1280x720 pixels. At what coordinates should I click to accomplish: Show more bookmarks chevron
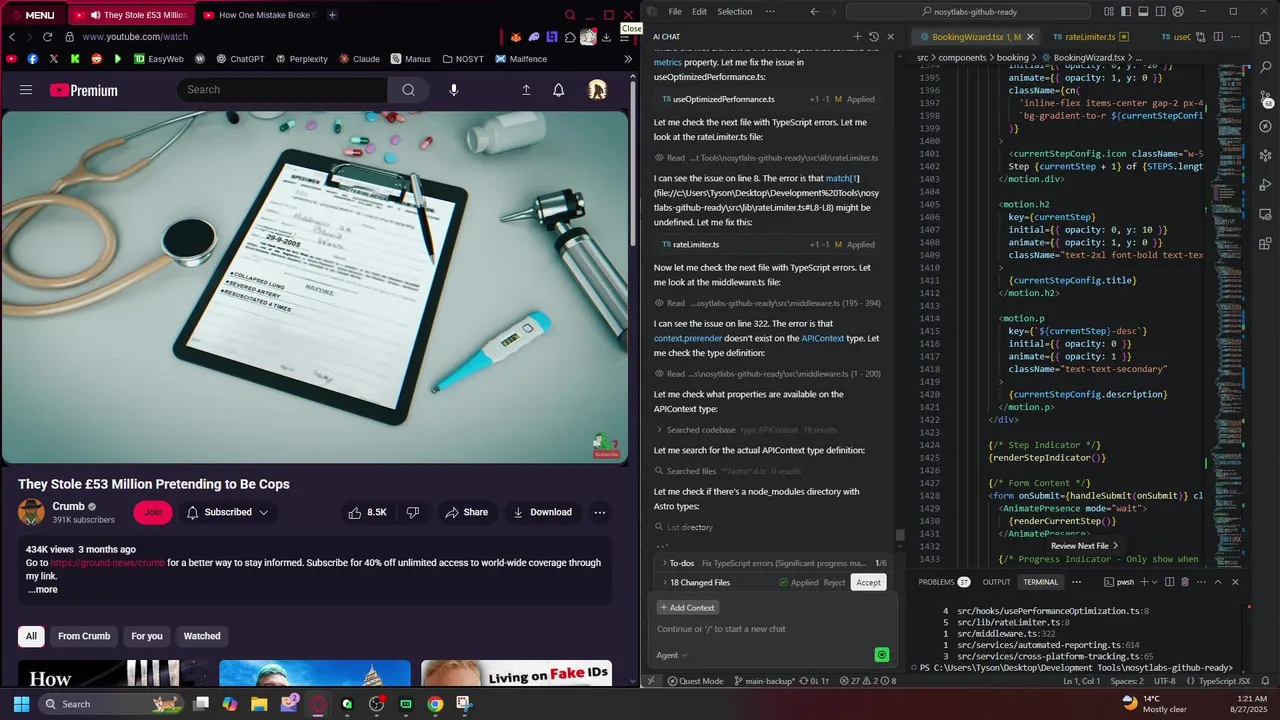coord(628,59)
